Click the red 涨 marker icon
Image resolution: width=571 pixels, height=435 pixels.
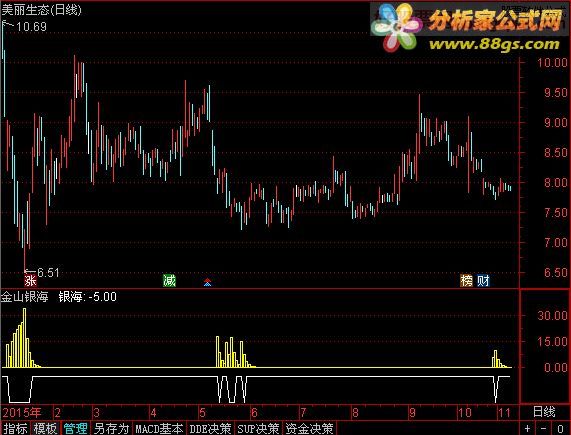(31, 281)
